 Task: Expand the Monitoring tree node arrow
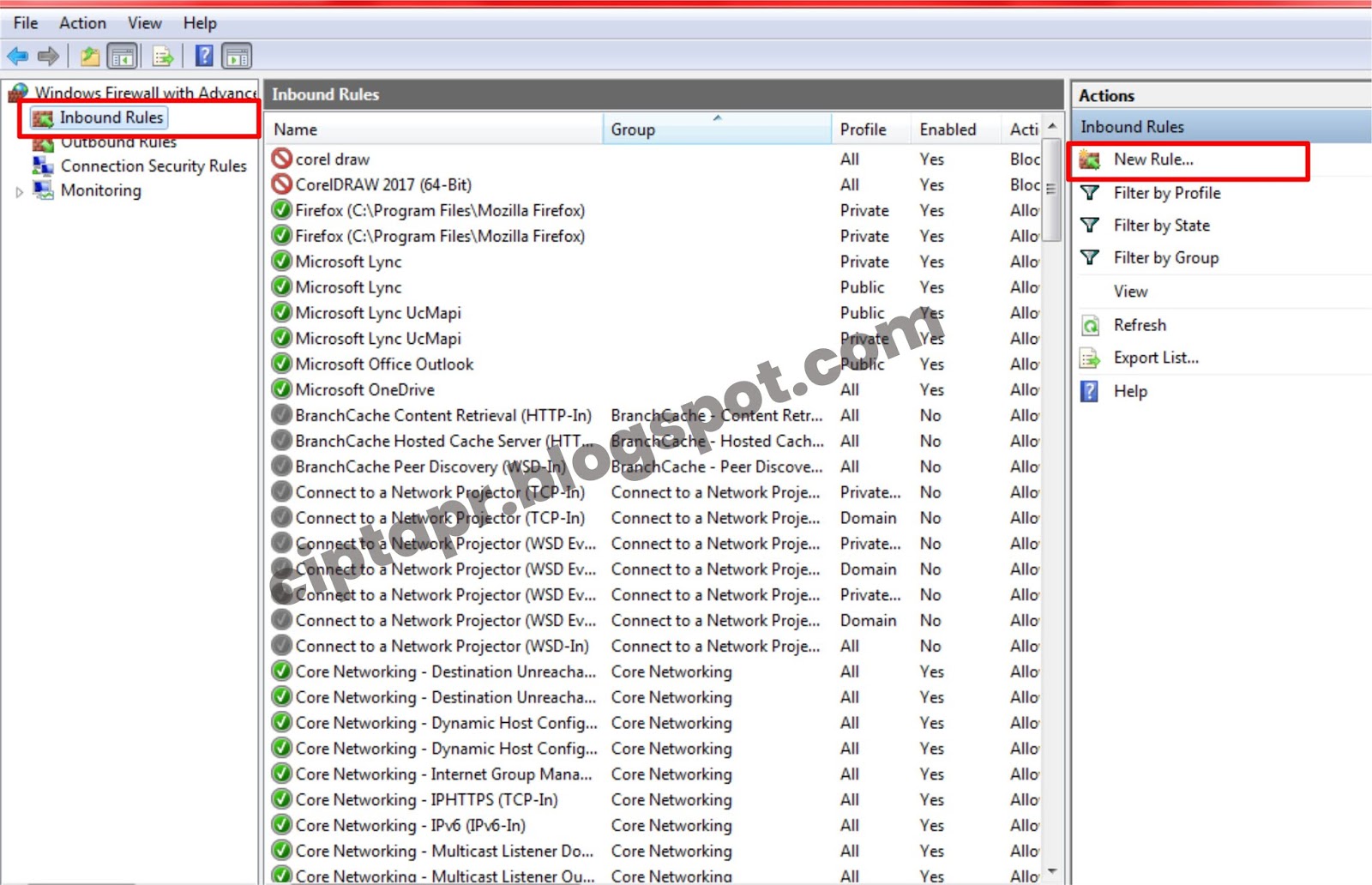[19, 192]
